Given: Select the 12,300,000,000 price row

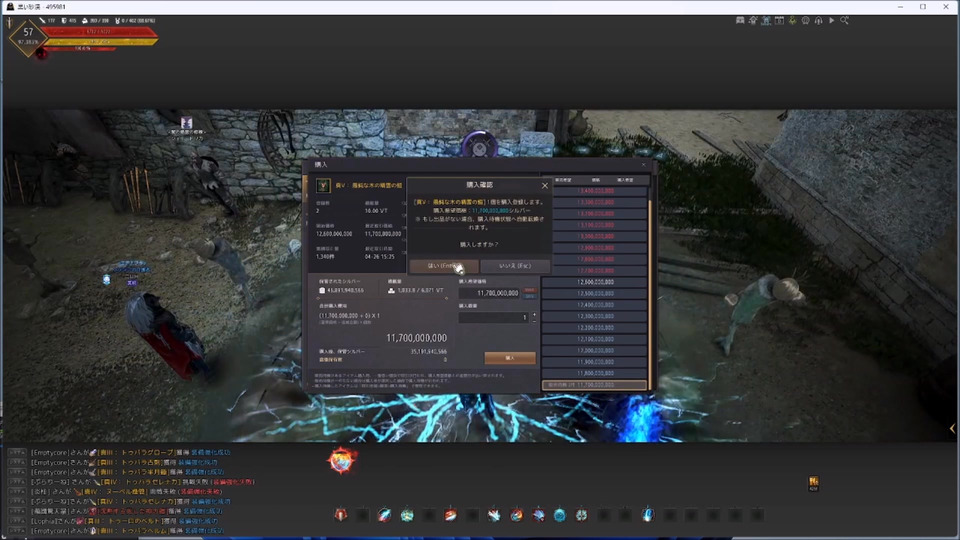Looking at the screenshot, I should coord(595,317).
